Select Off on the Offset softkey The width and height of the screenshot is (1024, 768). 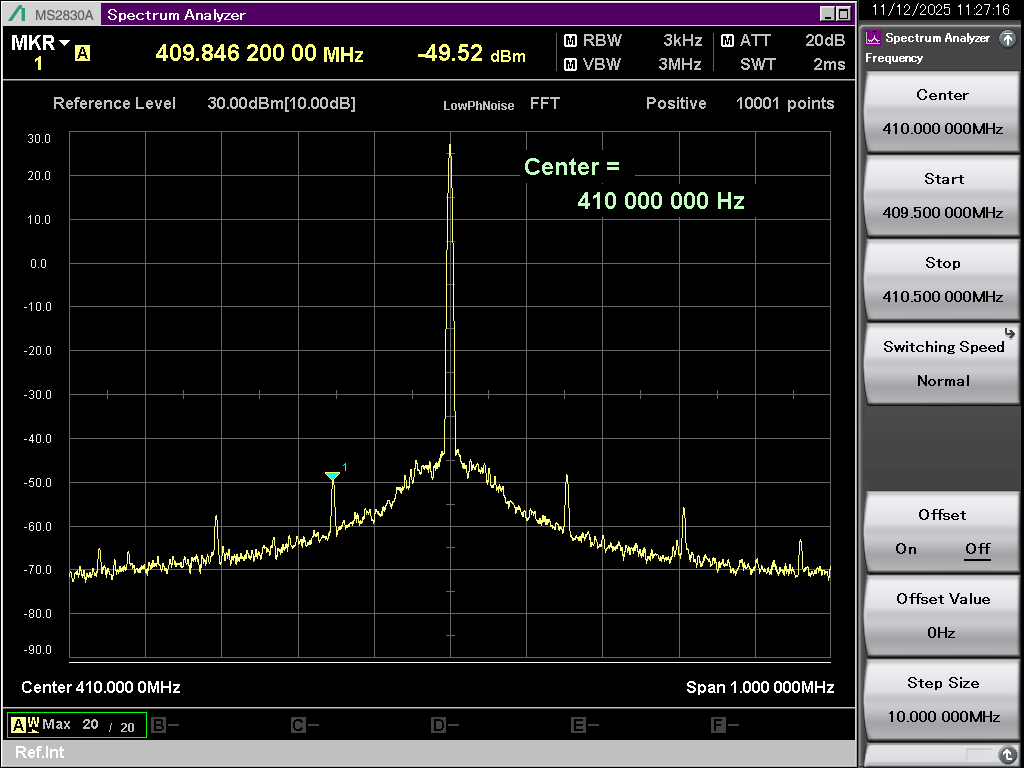click(x=977, y=549)
